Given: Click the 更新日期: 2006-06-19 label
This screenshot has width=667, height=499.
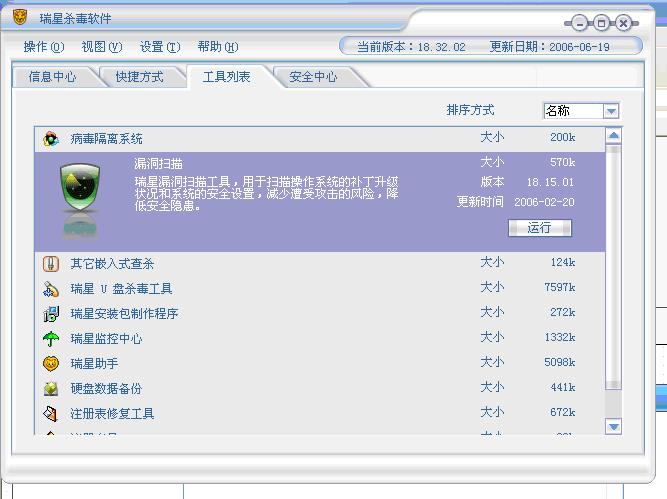Looking at the screenshot, I should 550,47.
